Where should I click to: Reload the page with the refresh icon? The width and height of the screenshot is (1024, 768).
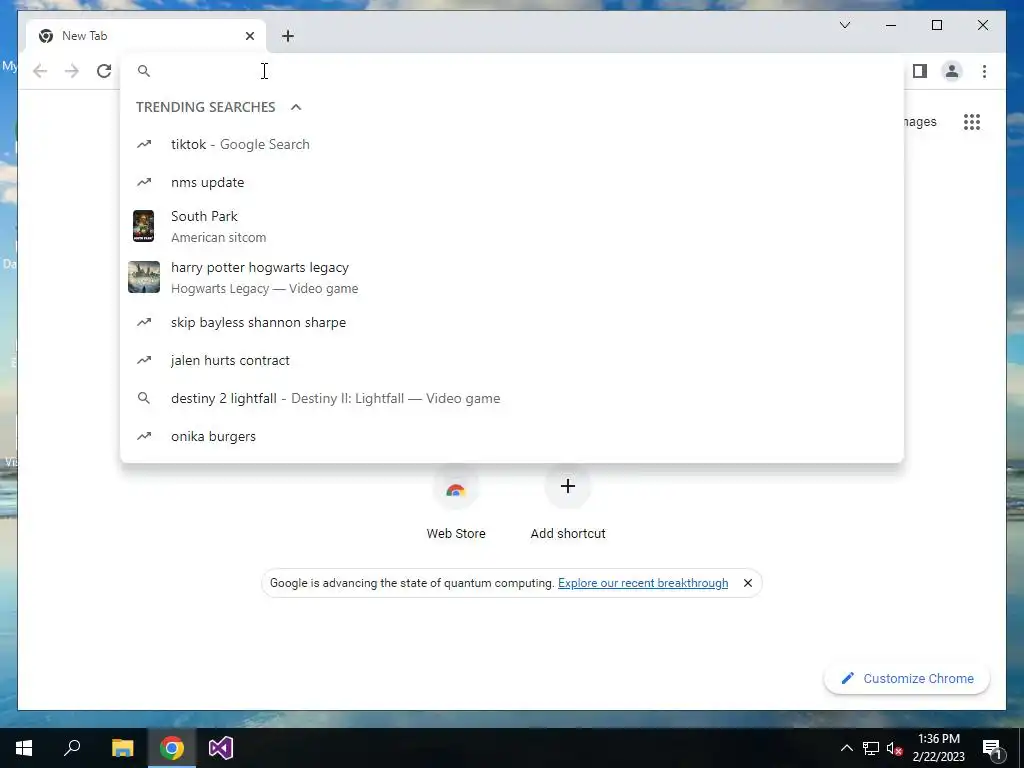[104, 71]
